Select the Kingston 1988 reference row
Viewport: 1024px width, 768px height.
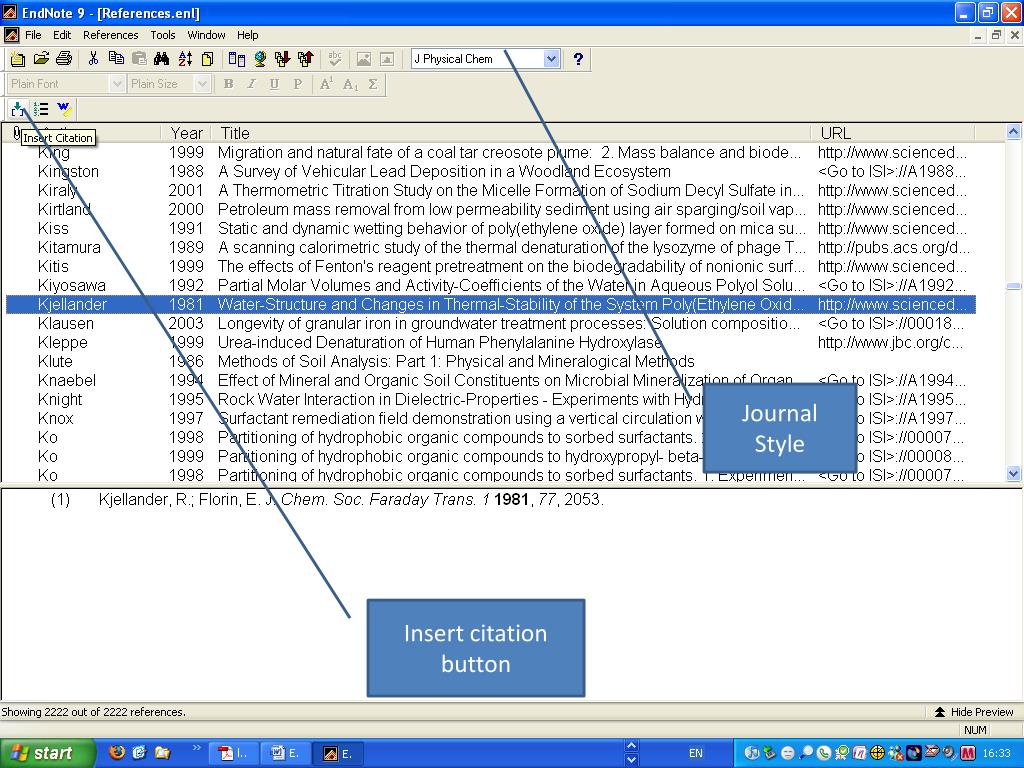[490, 172]
